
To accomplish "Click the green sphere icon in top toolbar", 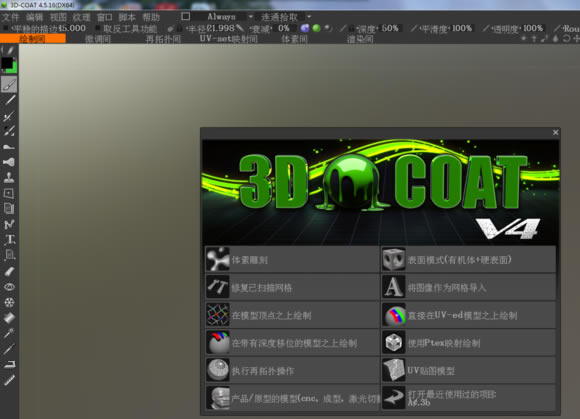I will point(317,28).
